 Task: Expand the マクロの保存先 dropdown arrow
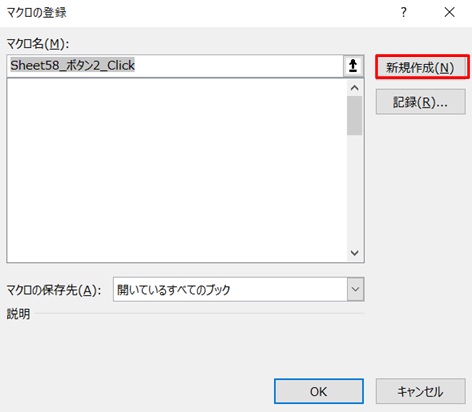click(x=355, y=289)
